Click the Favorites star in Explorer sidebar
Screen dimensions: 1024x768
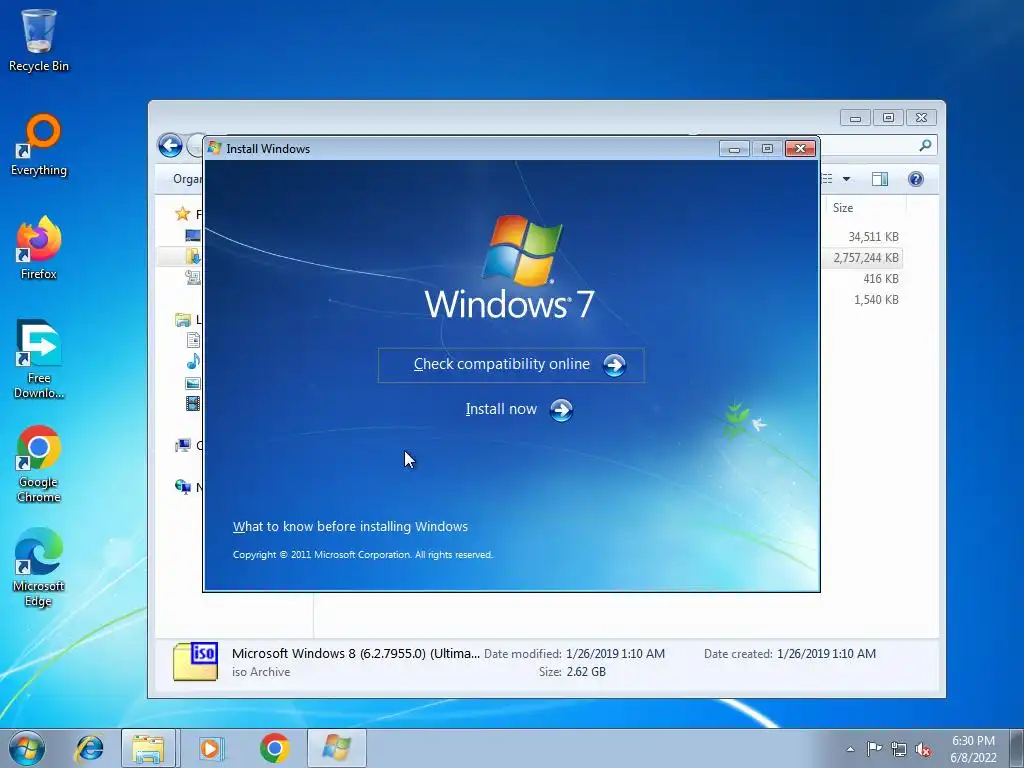pos(182,214)
